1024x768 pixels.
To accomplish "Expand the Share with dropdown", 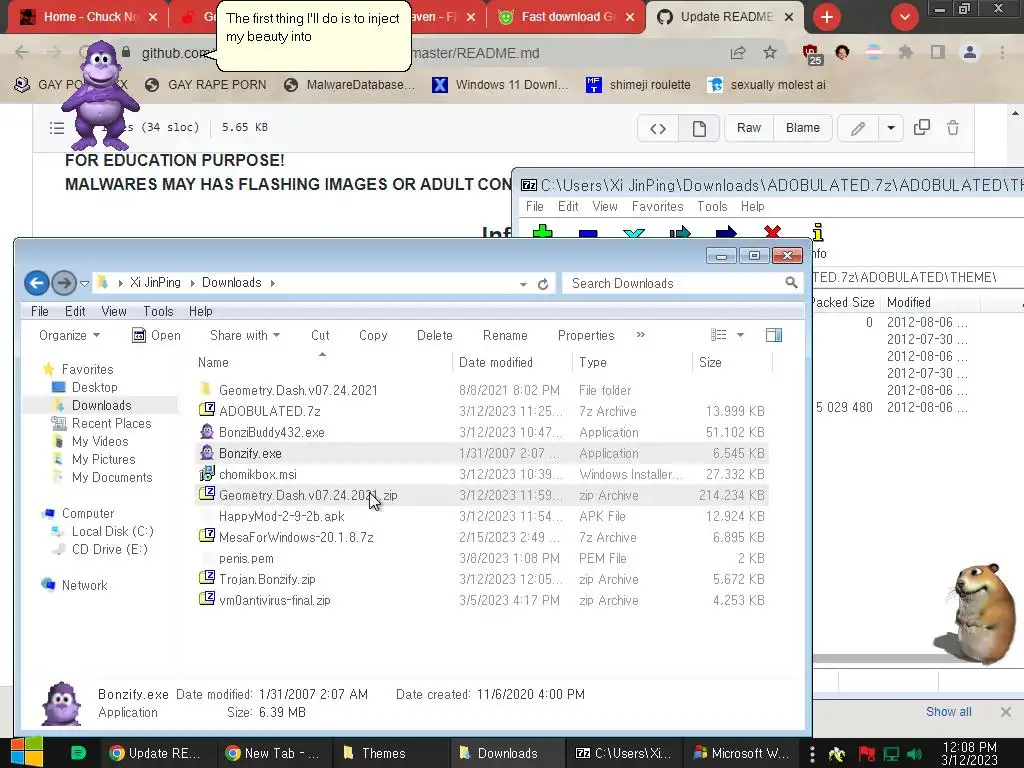I will click(x=245, y=336).
